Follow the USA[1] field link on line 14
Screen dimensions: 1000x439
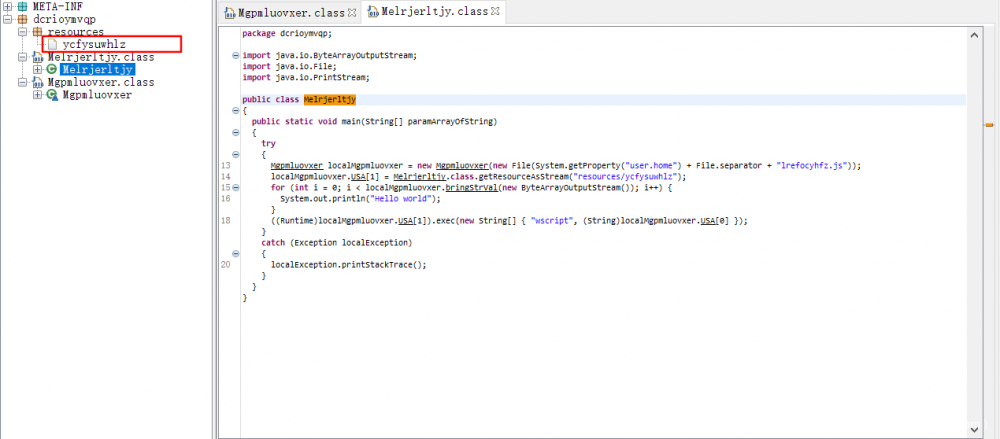click(357, 177)
